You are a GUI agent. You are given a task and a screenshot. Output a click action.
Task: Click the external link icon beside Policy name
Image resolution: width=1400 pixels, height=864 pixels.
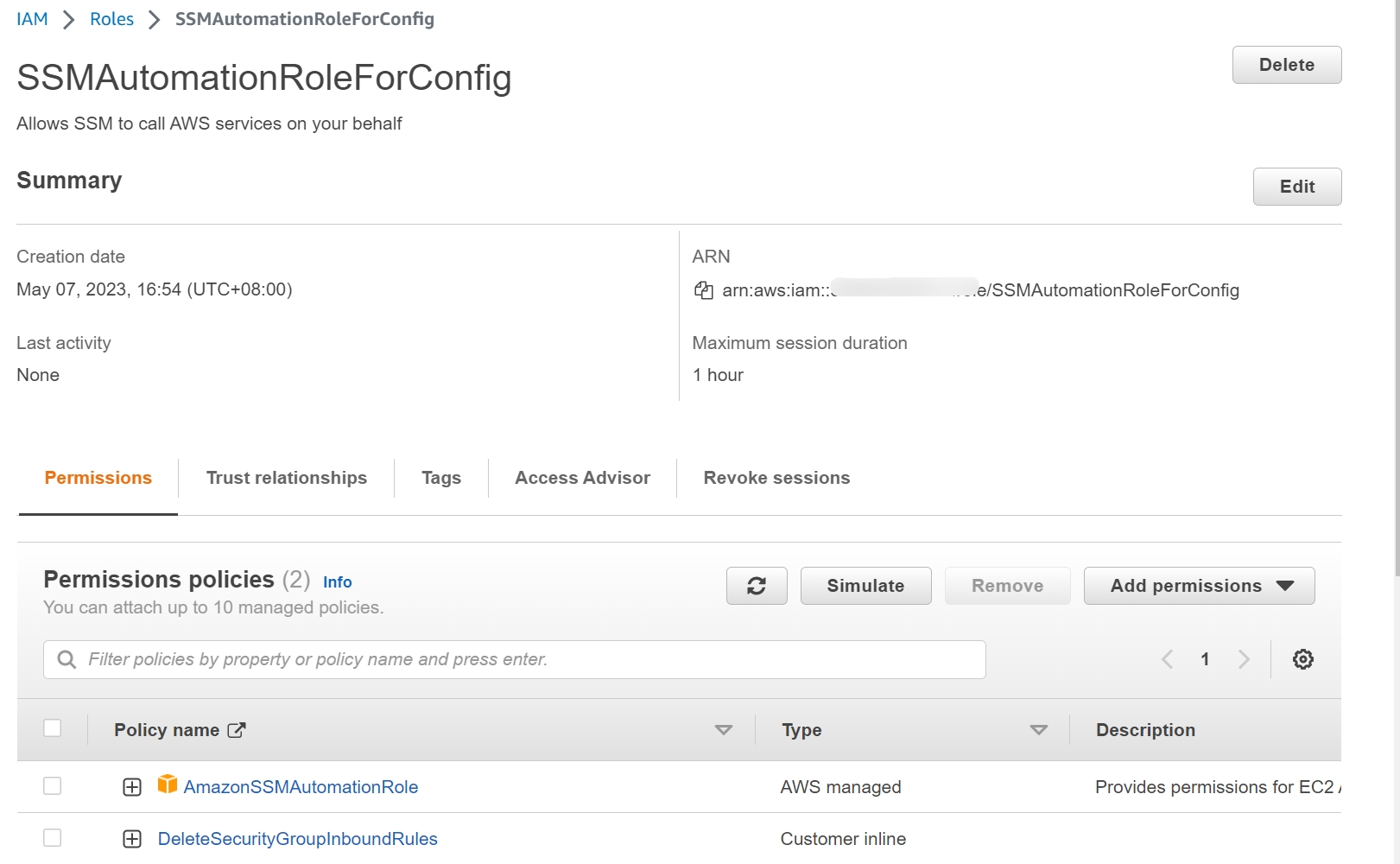237,730
